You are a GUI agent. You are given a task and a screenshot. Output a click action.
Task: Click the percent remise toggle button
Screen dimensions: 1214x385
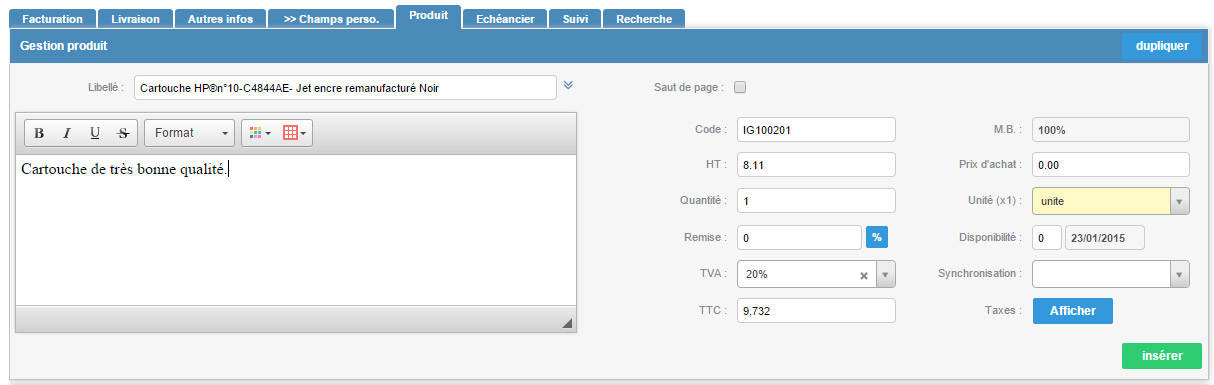click(x=876, y=237)
